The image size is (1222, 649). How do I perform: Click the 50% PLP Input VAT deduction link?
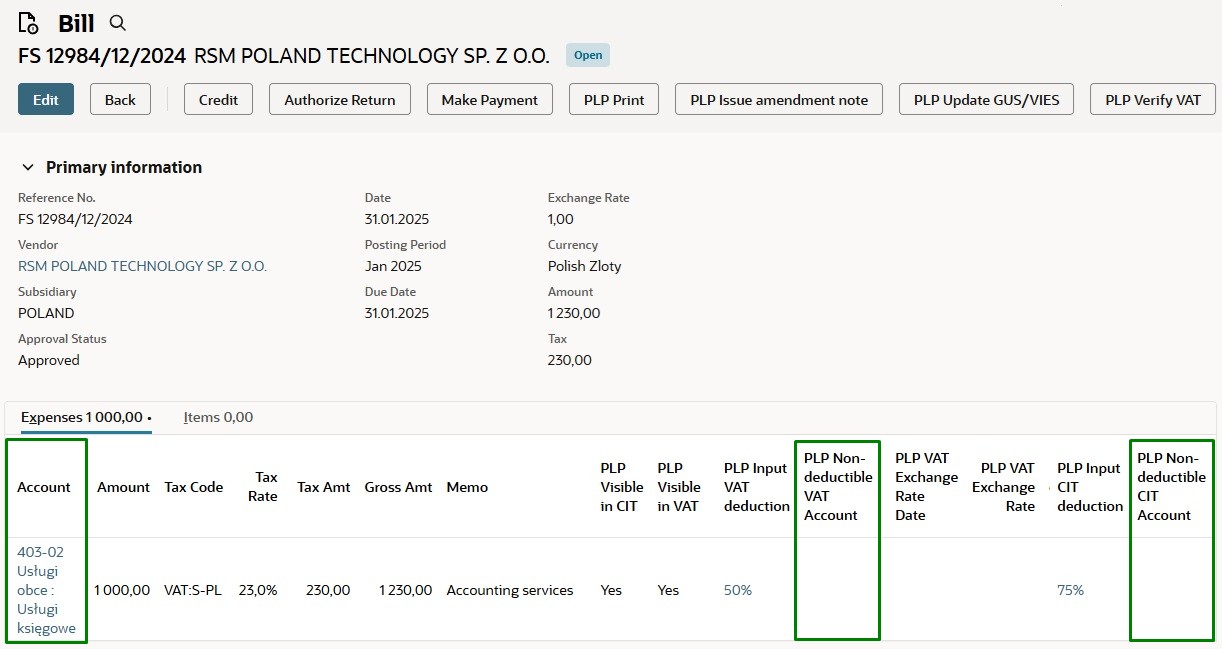(738, 590)
